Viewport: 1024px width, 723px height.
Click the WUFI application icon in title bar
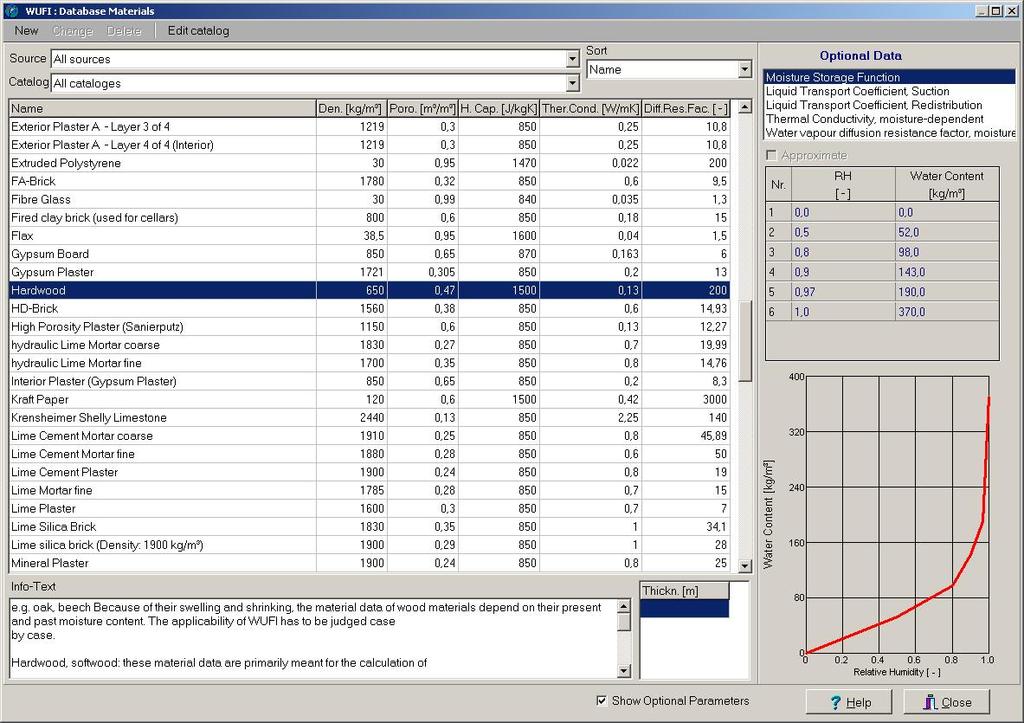coord(11,10)
